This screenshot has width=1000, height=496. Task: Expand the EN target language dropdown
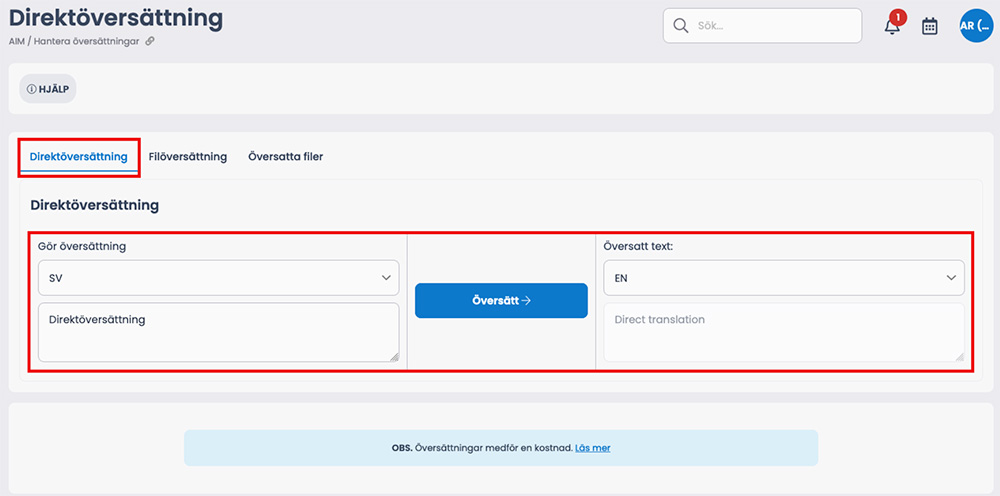[784, 277]
